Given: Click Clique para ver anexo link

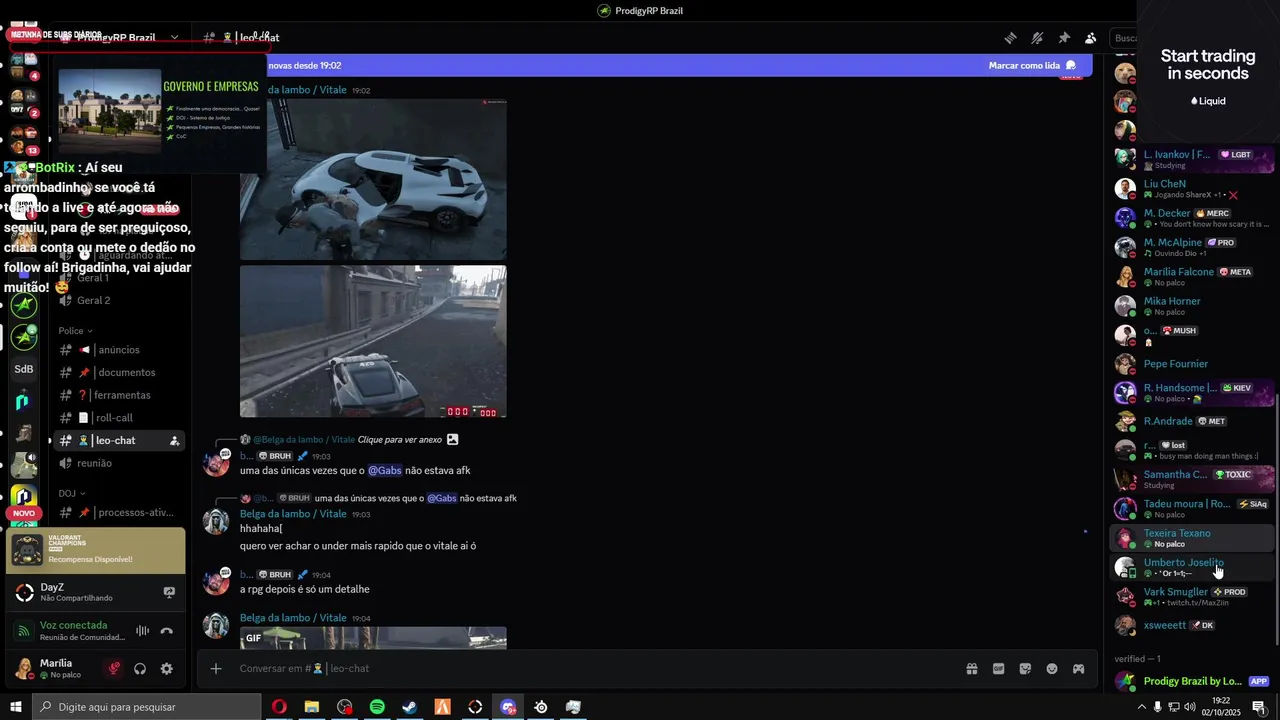Looking at the screenshot, I should 400,439.
